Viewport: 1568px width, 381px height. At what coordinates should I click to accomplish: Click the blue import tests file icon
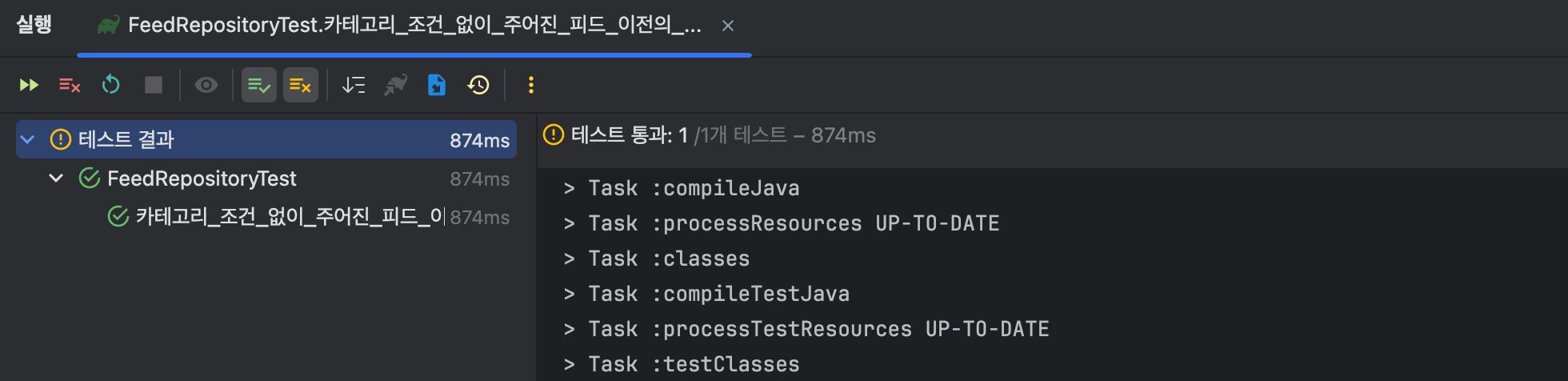point(437,85)
